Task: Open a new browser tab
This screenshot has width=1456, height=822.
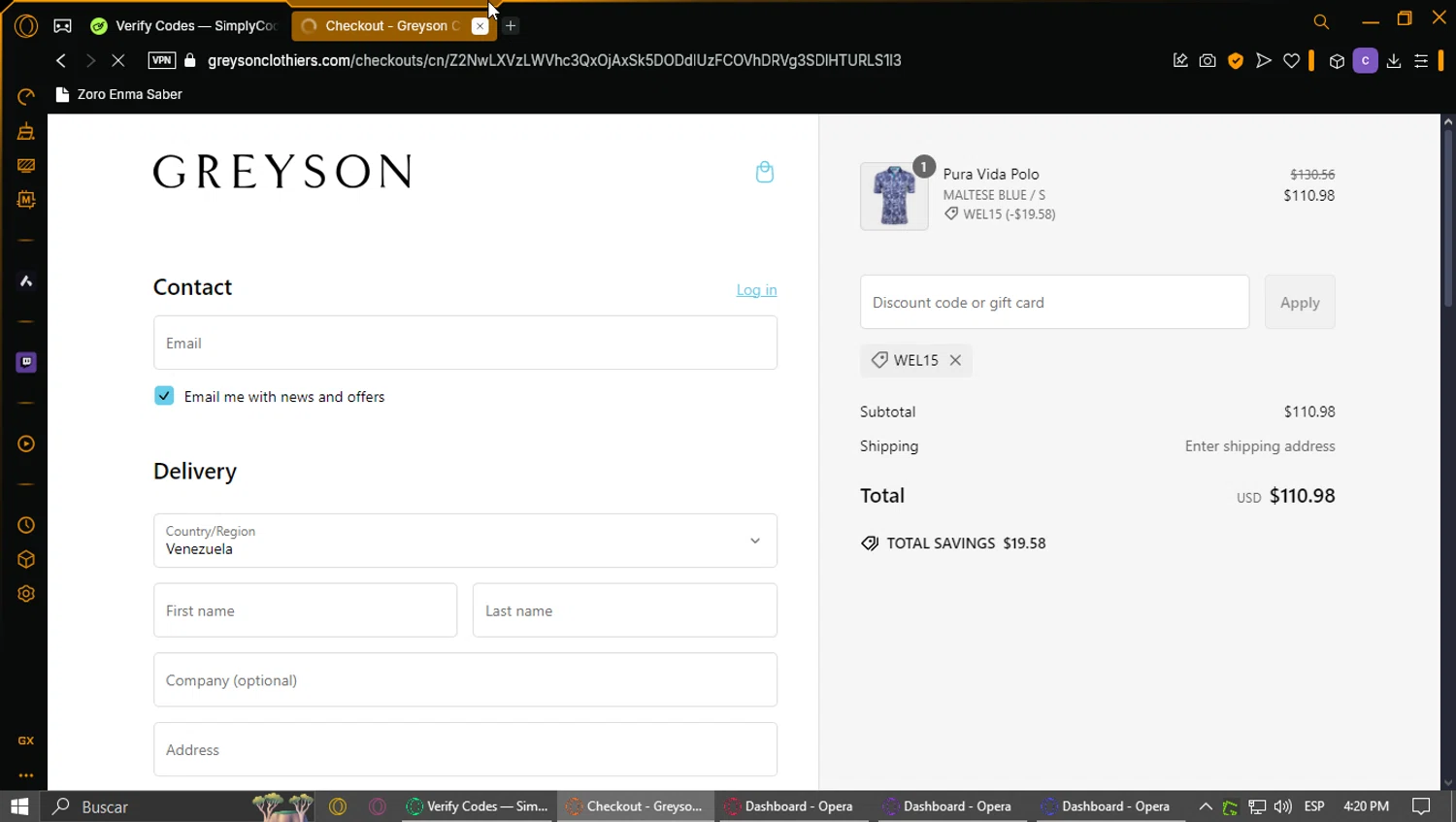Action: click(511, 26)
